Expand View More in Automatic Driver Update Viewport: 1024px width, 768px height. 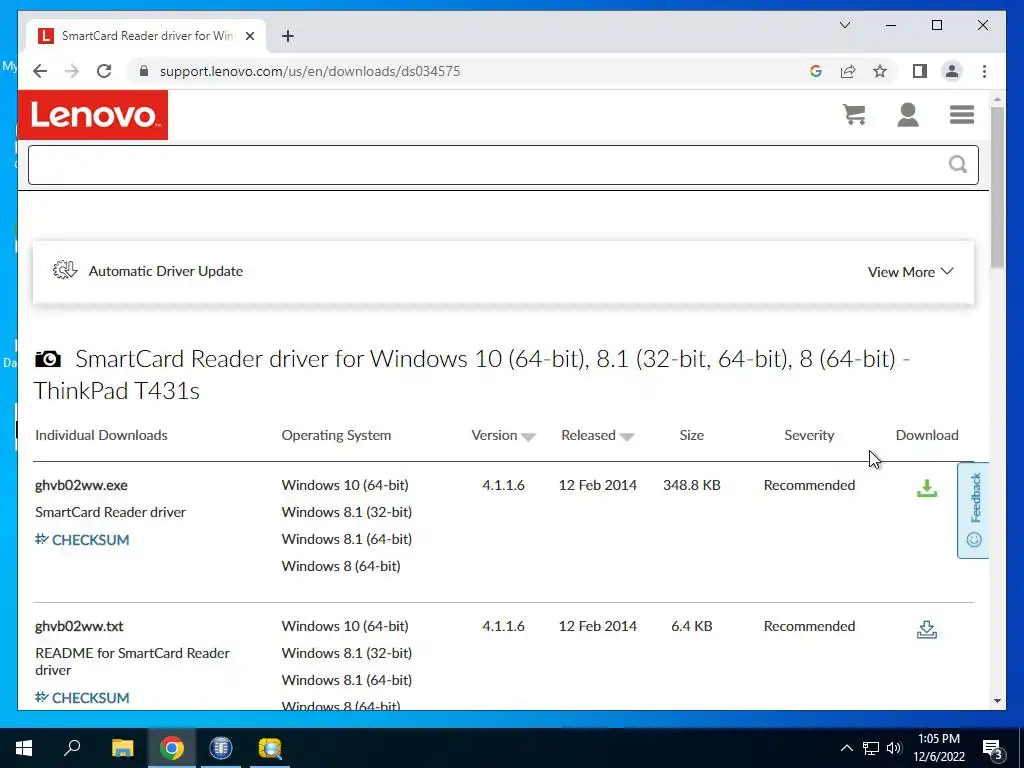(x=910, y=272)
